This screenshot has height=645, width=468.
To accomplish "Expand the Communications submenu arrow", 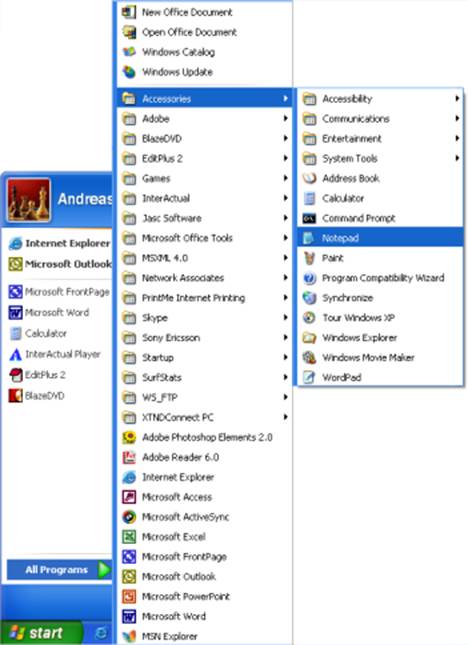I will [x=457, y=118].
